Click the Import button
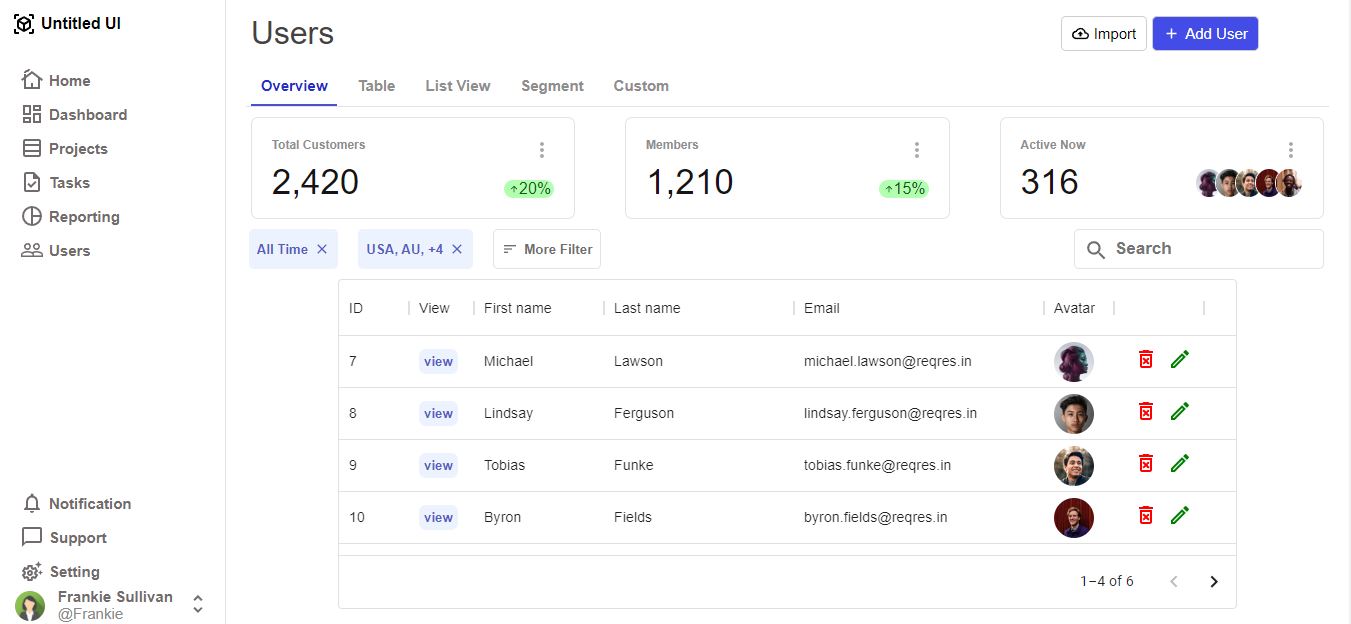 1103,34
